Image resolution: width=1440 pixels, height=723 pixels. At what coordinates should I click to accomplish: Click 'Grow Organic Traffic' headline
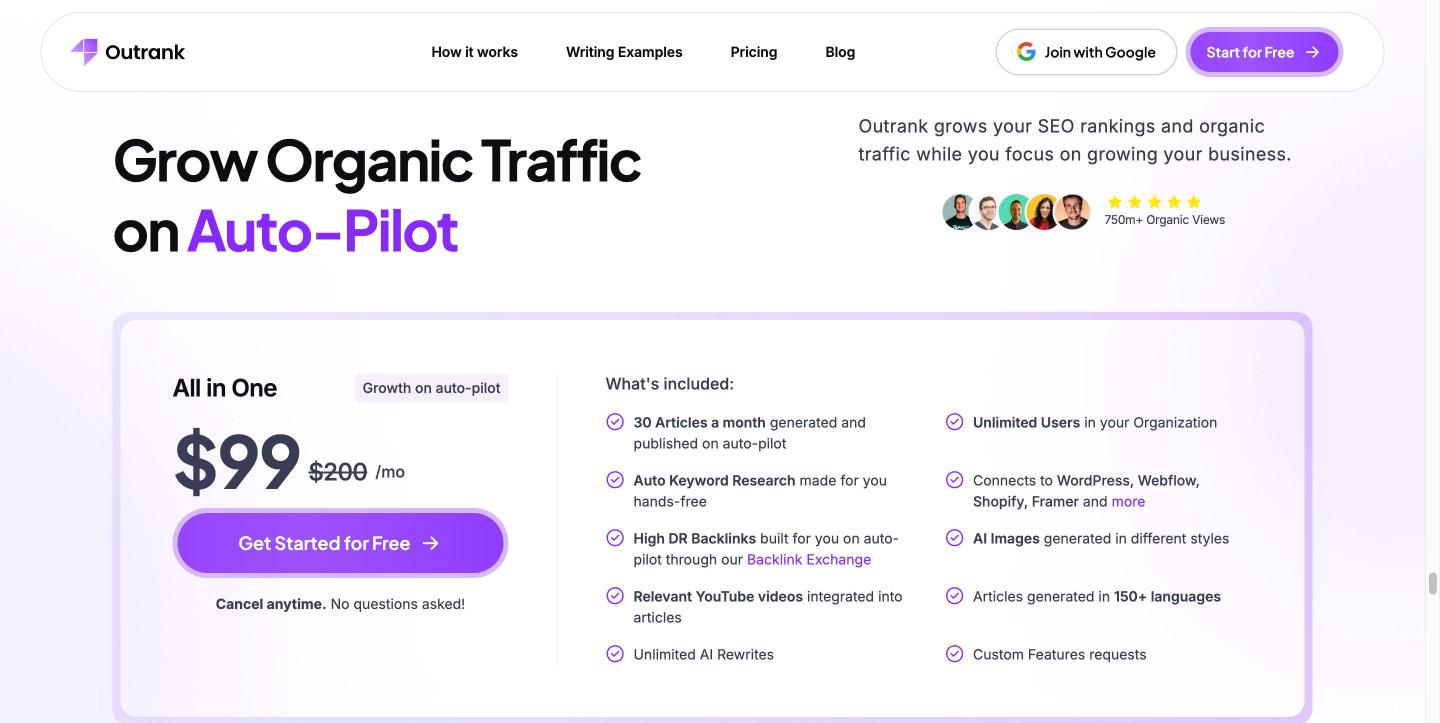pyautogui.click(x=377, y=160)
